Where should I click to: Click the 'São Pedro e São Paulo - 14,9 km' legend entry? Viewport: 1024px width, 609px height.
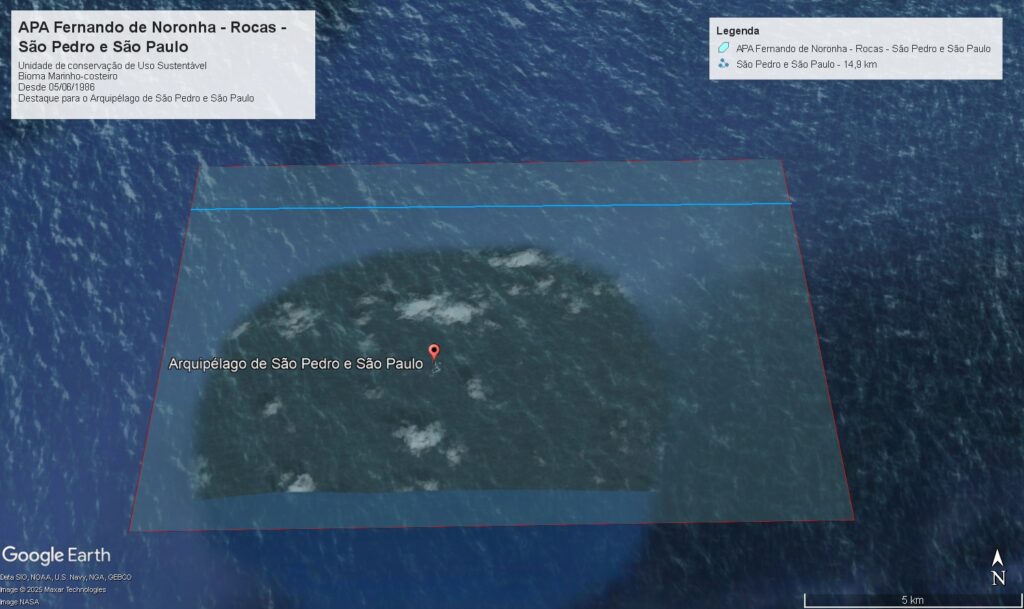point(806,64)
